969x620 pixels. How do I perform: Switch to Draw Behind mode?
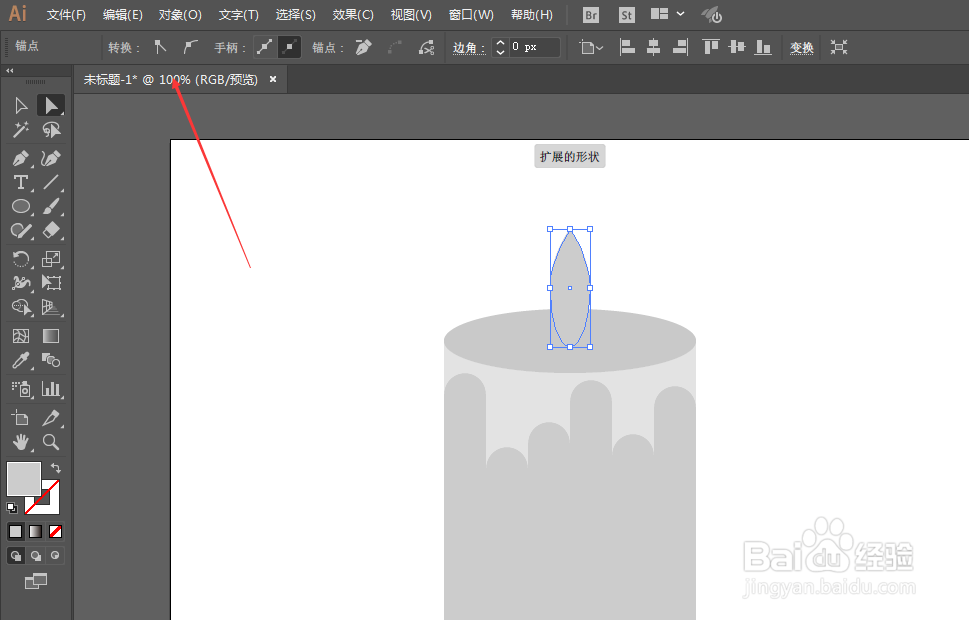pyautogui.click(x=35, y=555)
